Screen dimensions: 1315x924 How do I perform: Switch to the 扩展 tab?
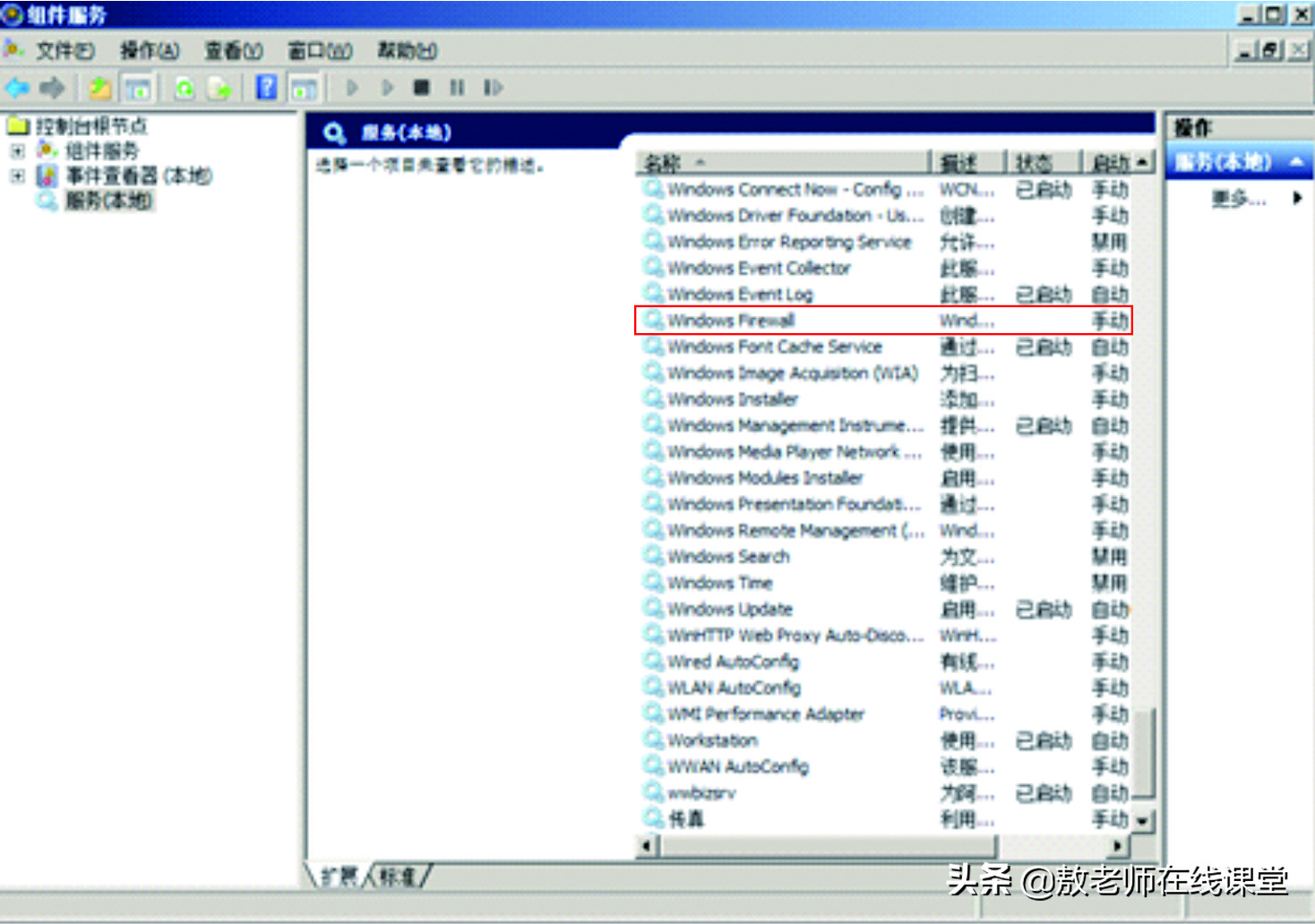tap(339, 876)
